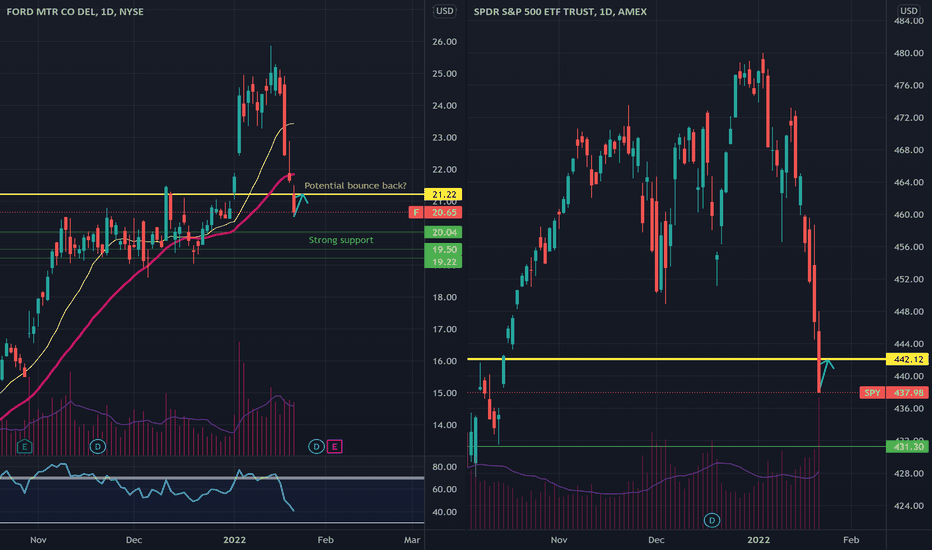Click the 25.00 tick on Ford price axis
This screenshot has height=550, width=932.
coord(445,74)
